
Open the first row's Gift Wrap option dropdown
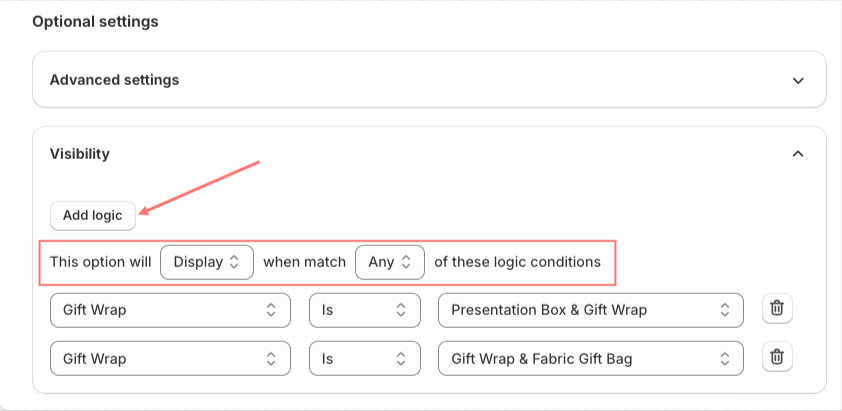[170, 310]
